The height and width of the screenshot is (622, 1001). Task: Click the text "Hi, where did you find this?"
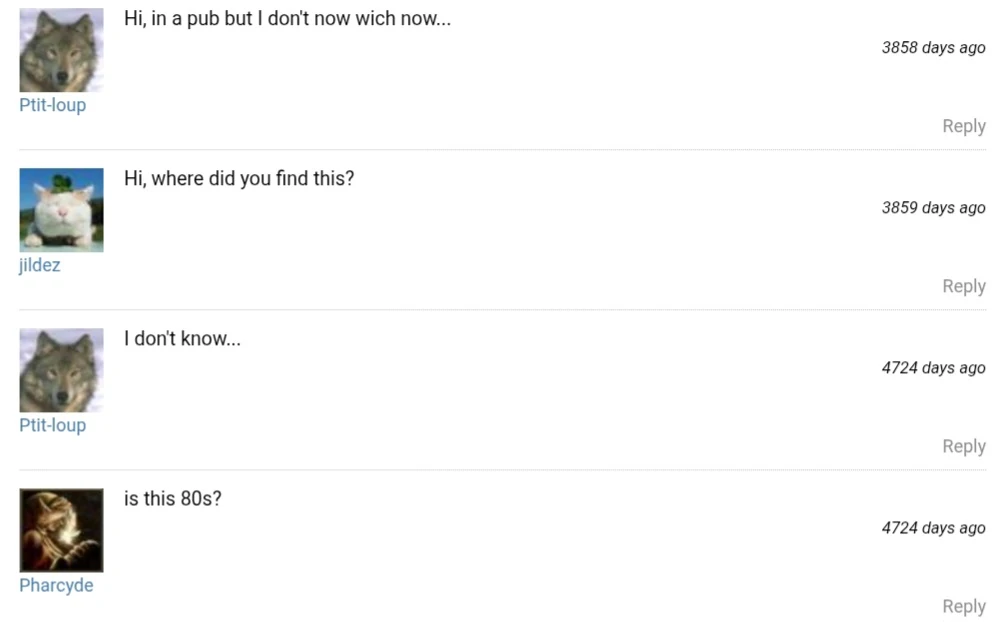tap(239, 179)
